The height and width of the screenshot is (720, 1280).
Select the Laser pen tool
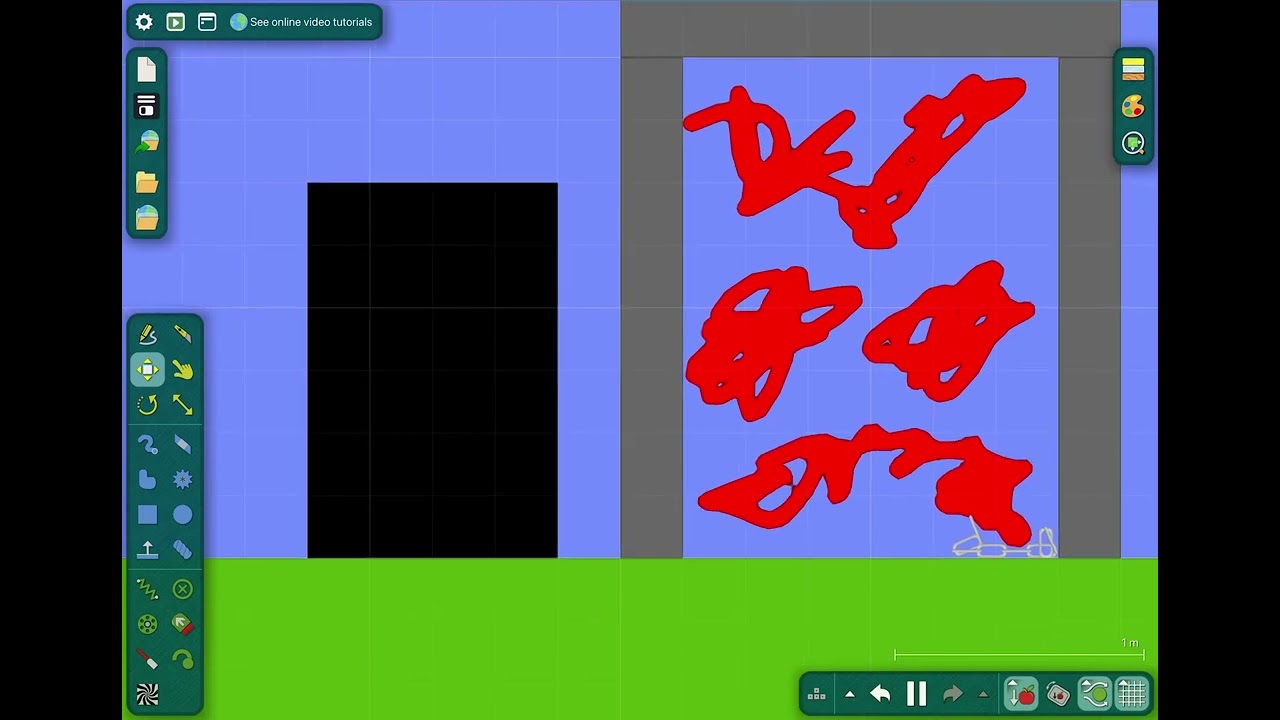click(x=147, y=659)
